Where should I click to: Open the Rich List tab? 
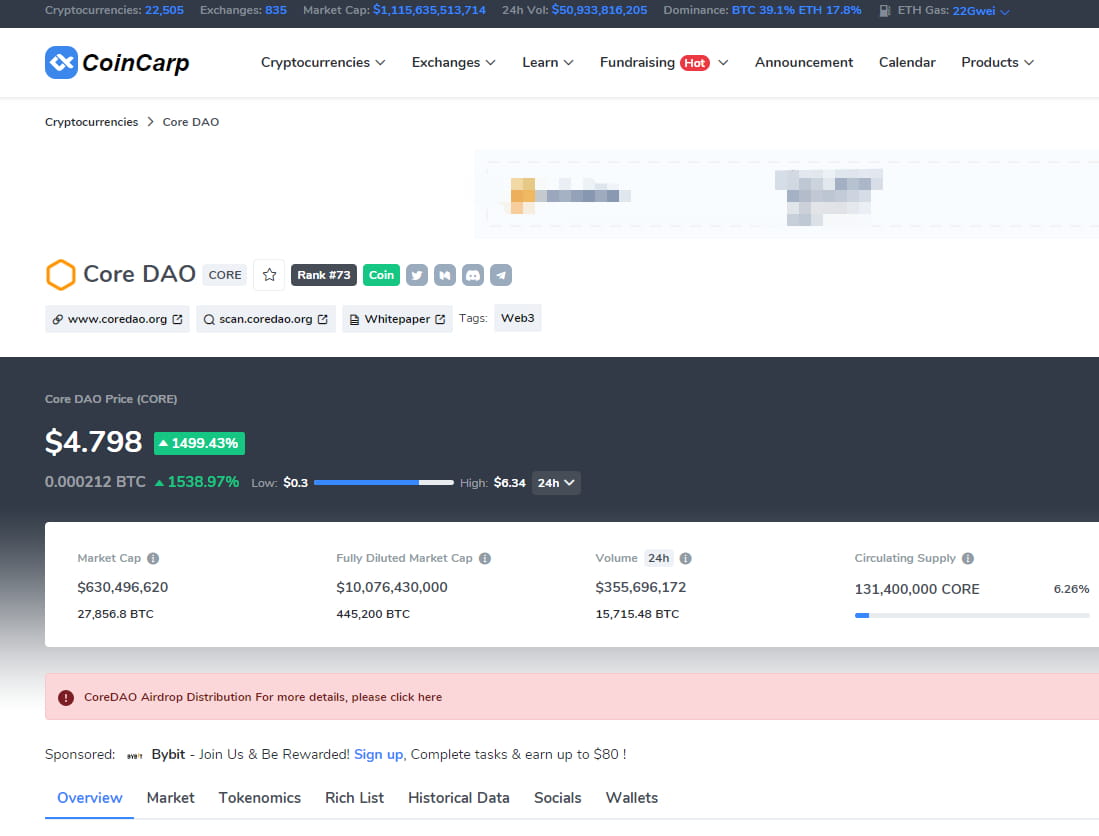click(354, 797)
